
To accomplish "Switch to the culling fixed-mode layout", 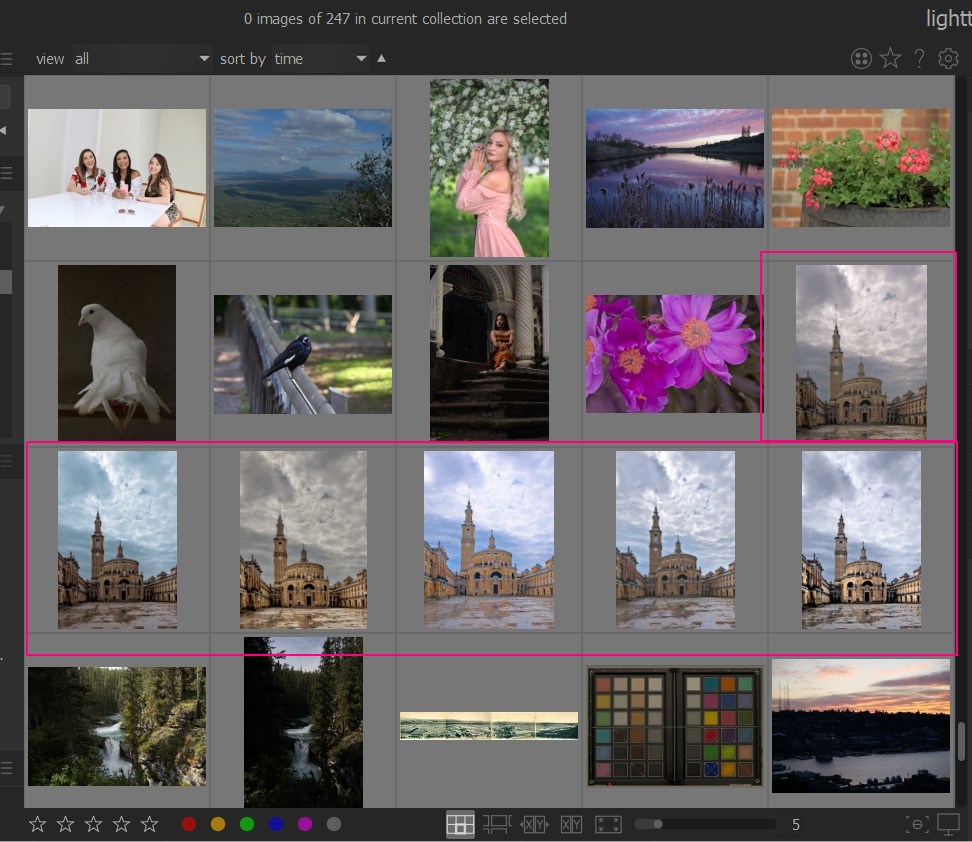I will tap(534, 825).
